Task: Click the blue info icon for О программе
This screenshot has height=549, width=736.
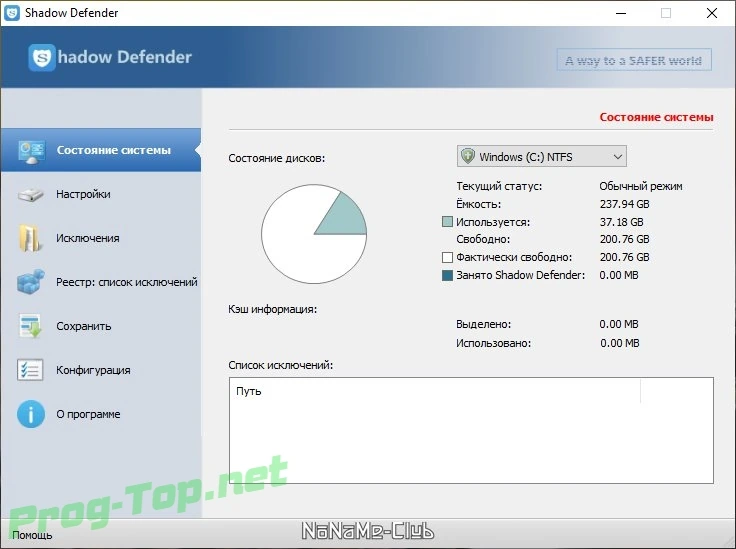Action: (31, 414)
